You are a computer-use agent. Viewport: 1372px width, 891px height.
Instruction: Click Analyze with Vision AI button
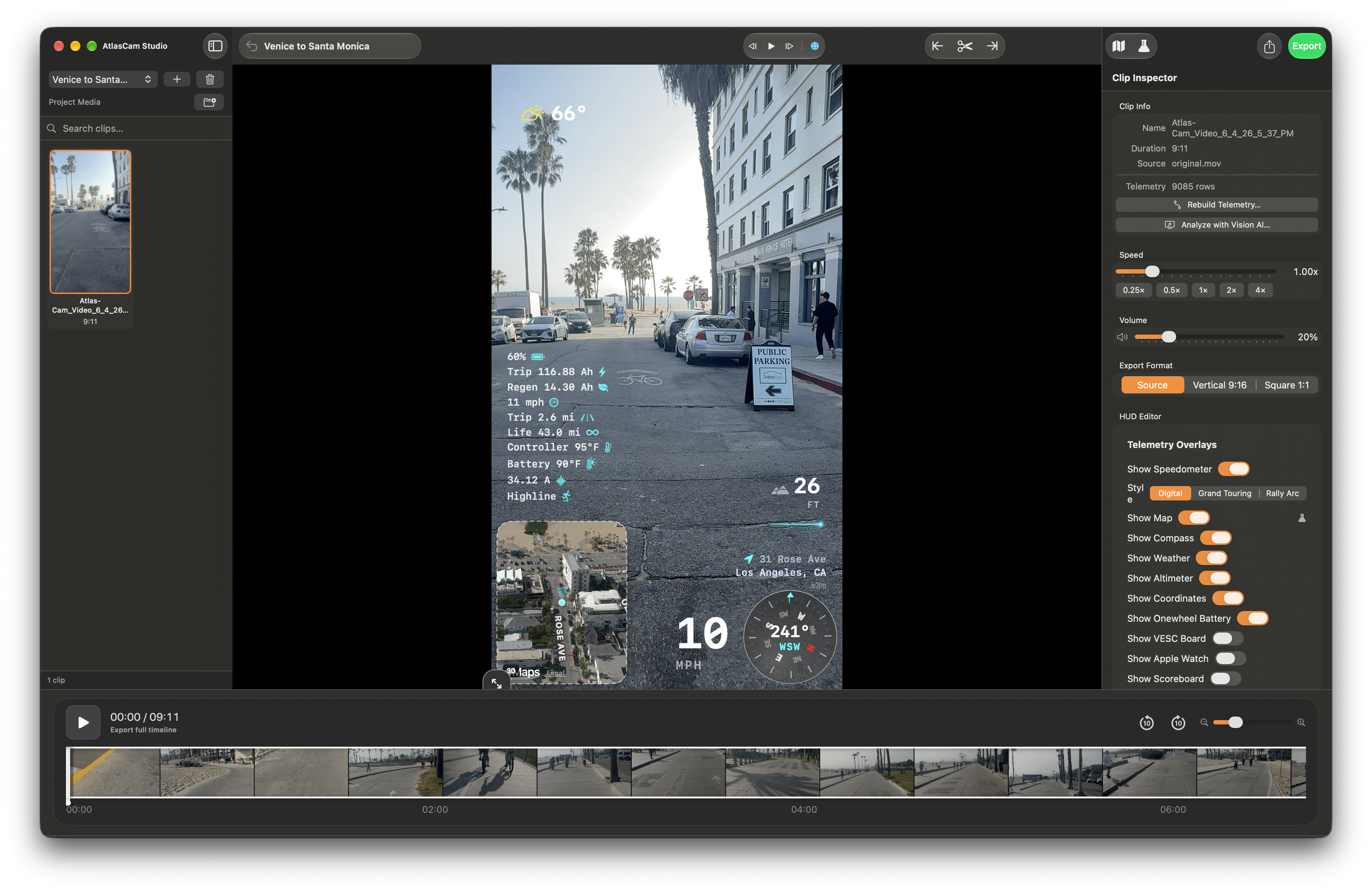[1216, 225]
